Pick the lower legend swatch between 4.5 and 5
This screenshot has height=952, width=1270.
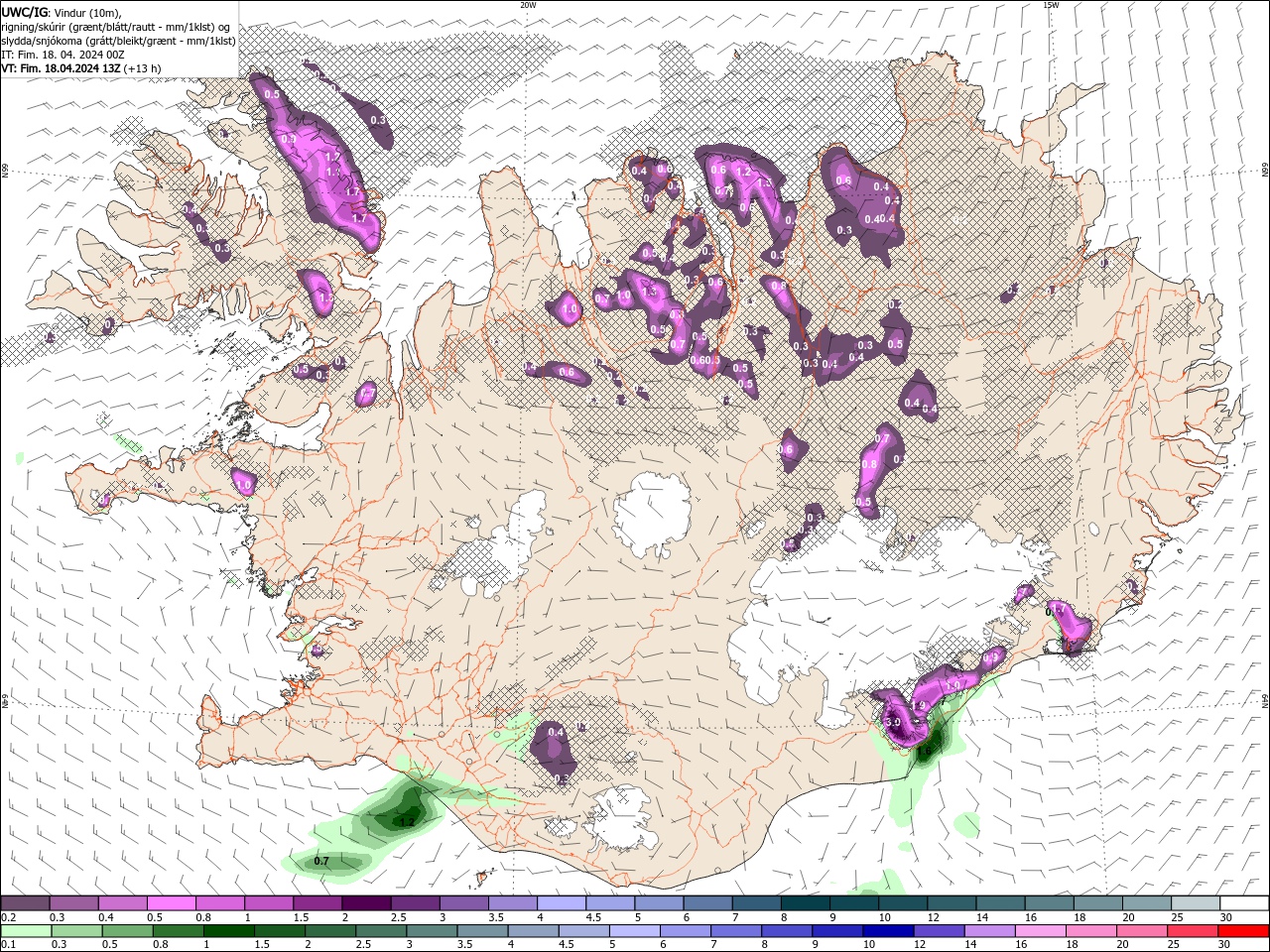point(583,931)
